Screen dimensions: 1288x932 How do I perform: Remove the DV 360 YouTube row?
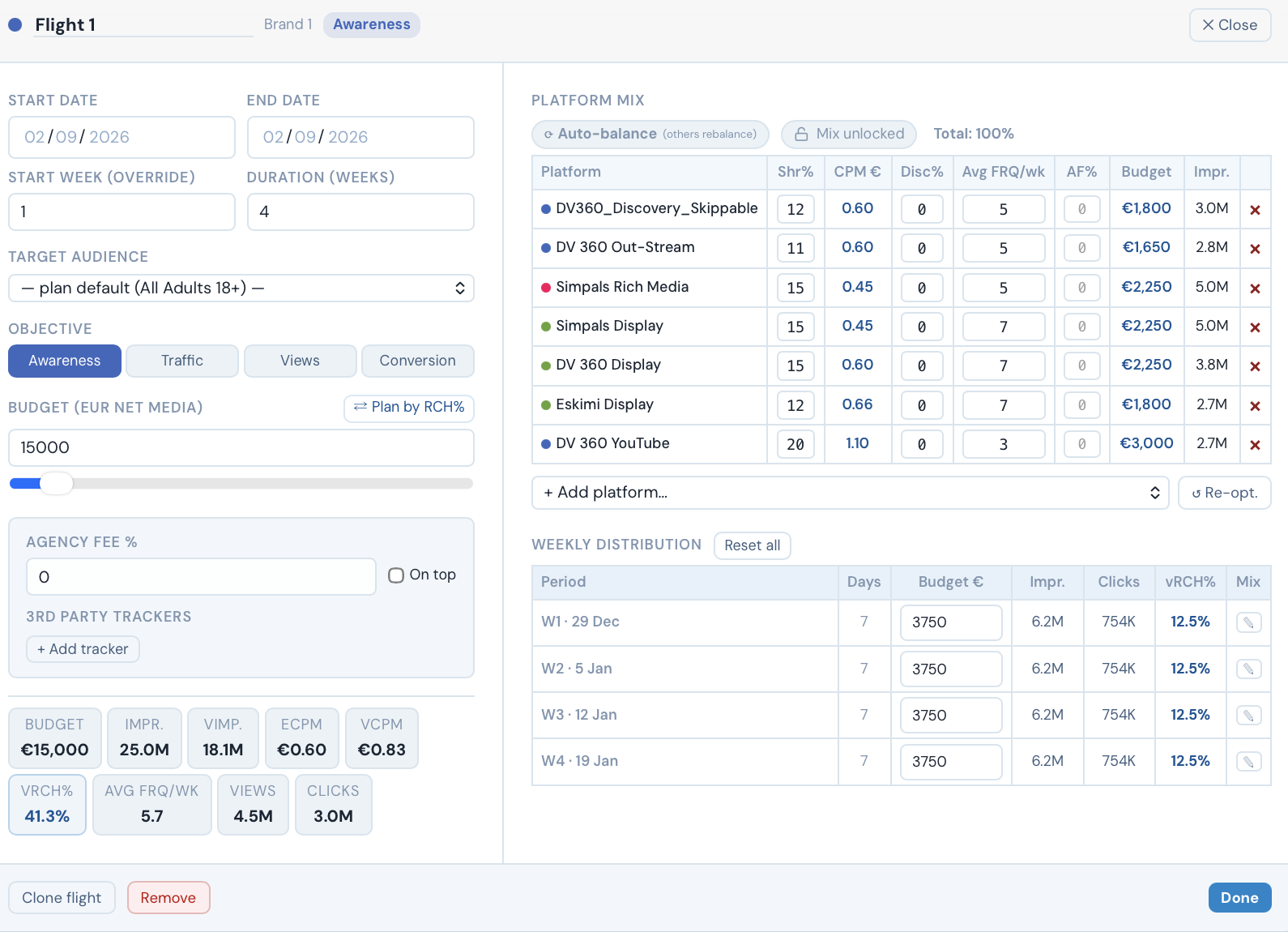tap(1255, 445)
